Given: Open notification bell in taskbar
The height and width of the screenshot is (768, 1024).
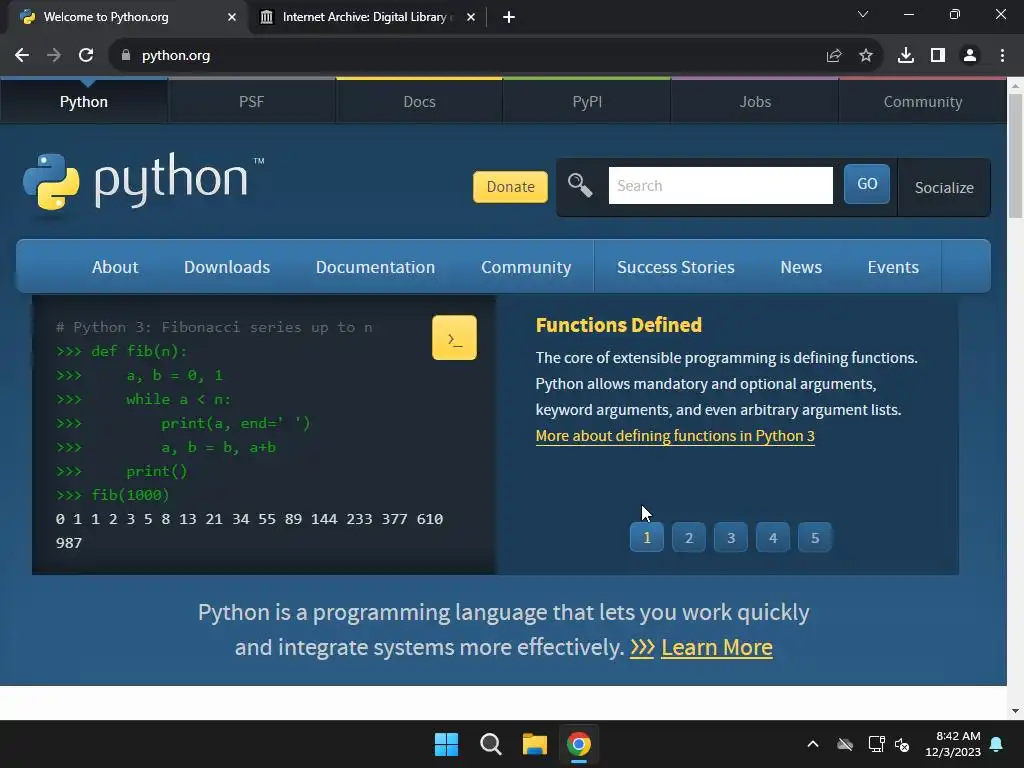Looking at the screenshot, I should pos(997,744).
